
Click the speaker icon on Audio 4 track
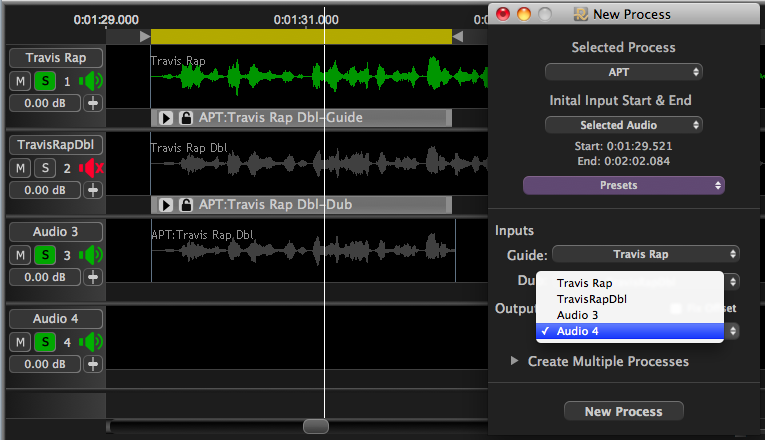click(x=91, y=343)
